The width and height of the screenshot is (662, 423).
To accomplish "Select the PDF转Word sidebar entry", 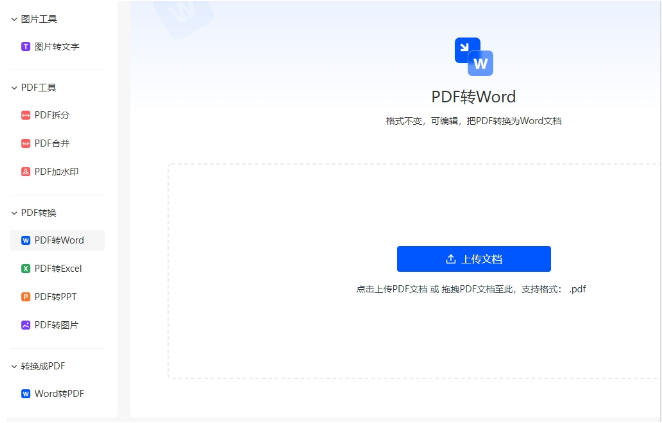I will [57, 241].
